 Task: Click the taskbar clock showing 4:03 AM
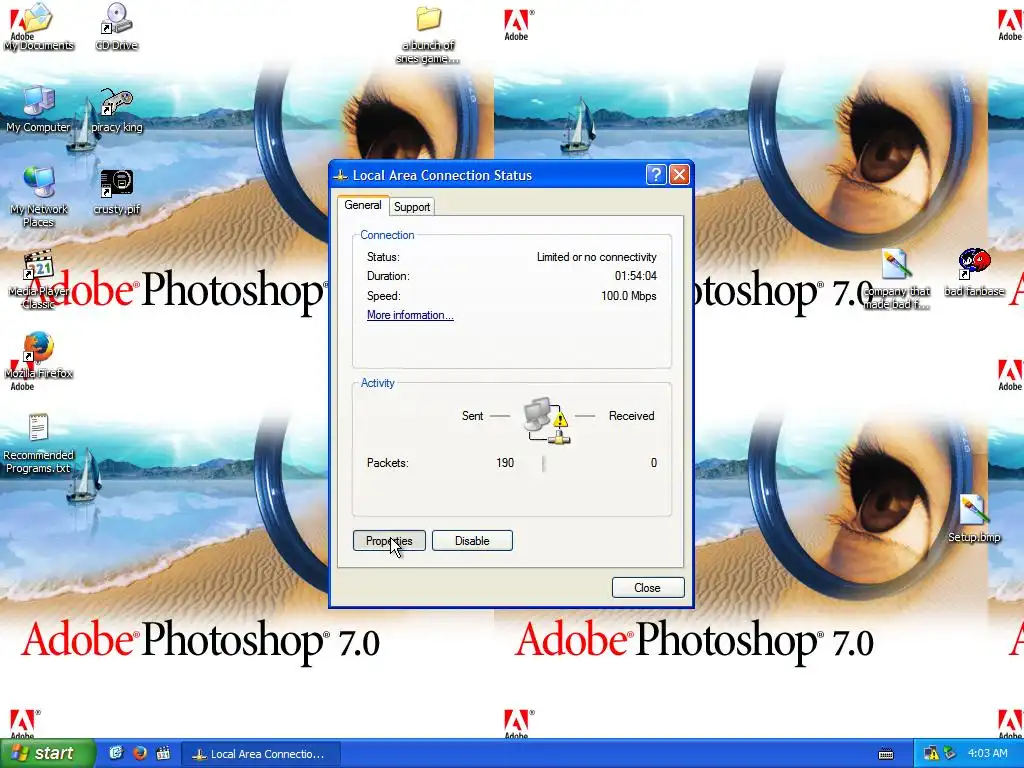tap(987, 753)
